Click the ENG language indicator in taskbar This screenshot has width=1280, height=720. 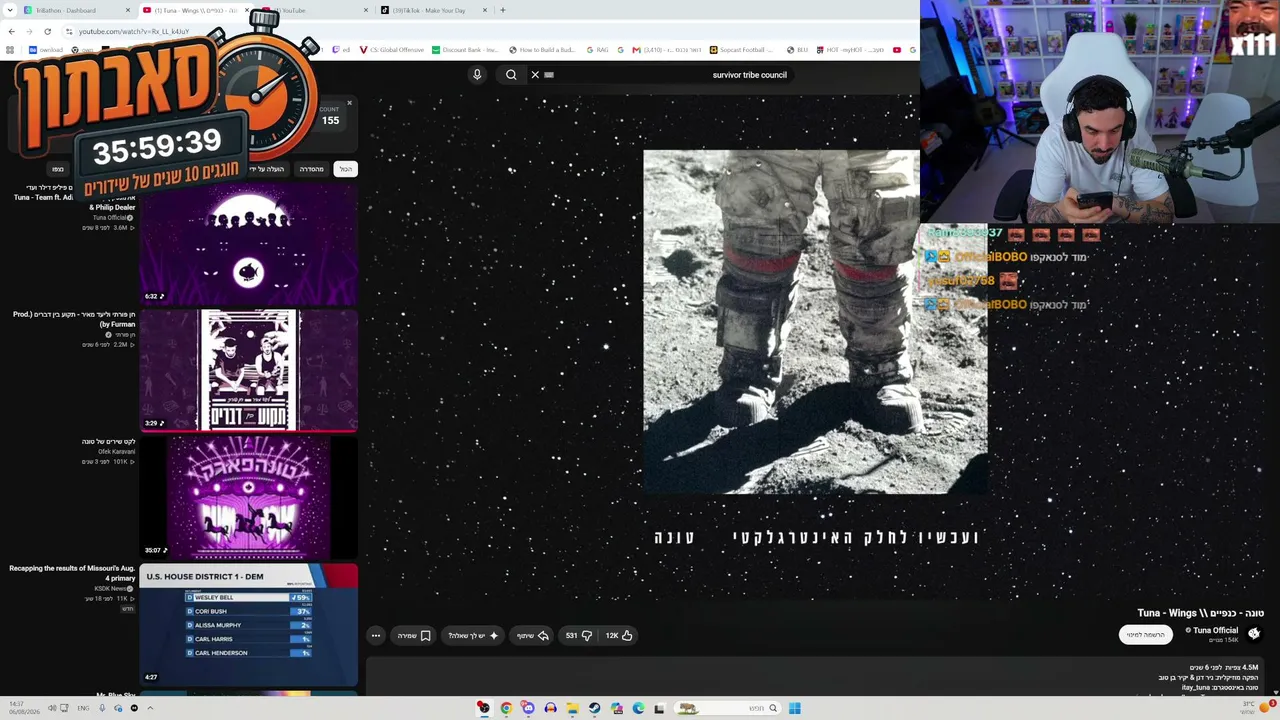point(83,708)
